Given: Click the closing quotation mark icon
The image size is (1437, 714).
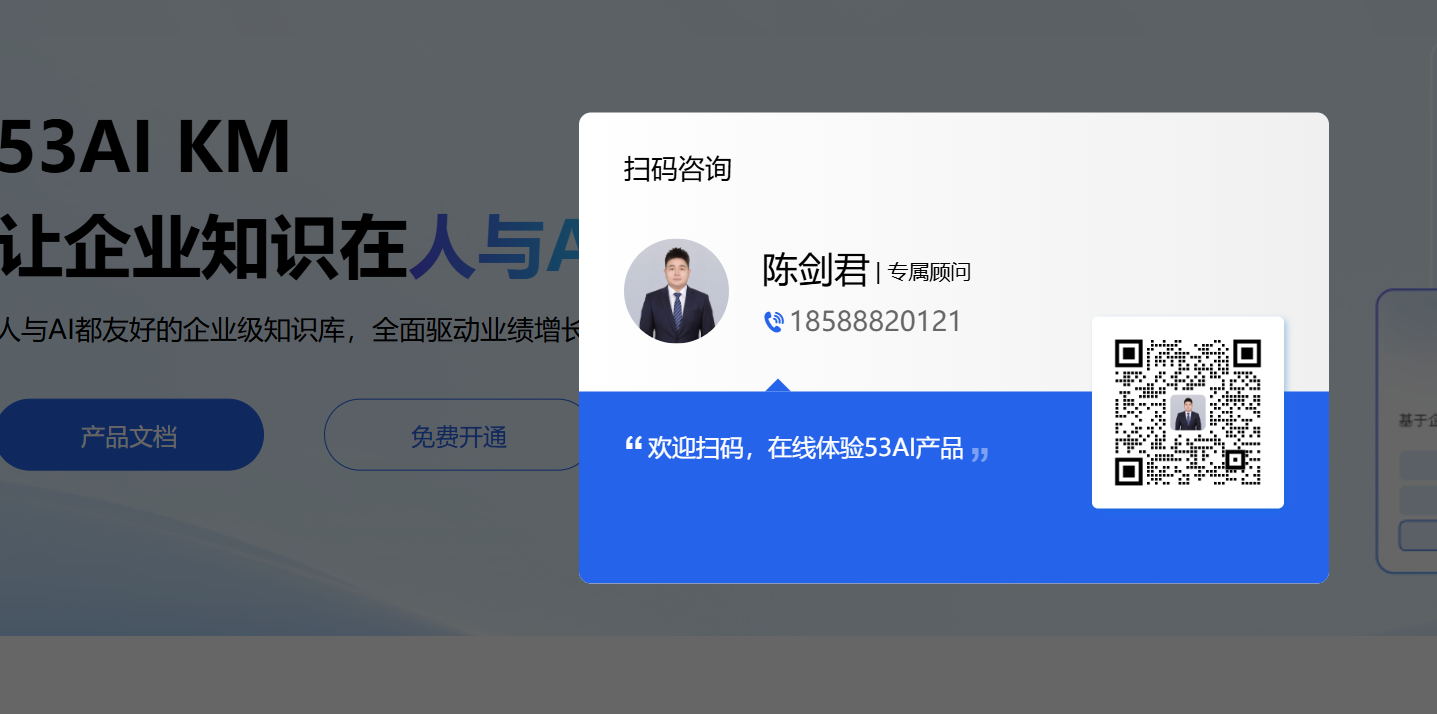Looking at the screenshot, I should pyautogui.click(x=980, y=454).
